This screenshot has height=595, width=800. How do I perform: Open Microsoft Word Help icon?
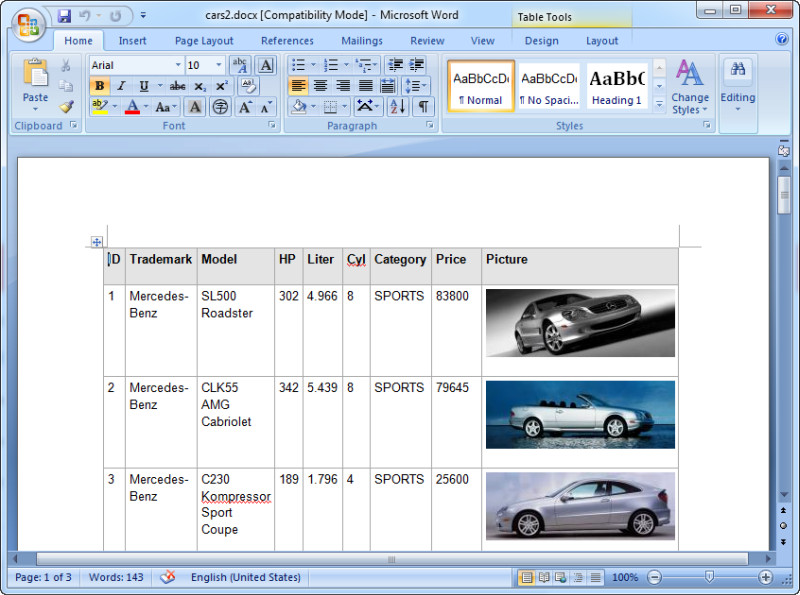pos(781,39)
